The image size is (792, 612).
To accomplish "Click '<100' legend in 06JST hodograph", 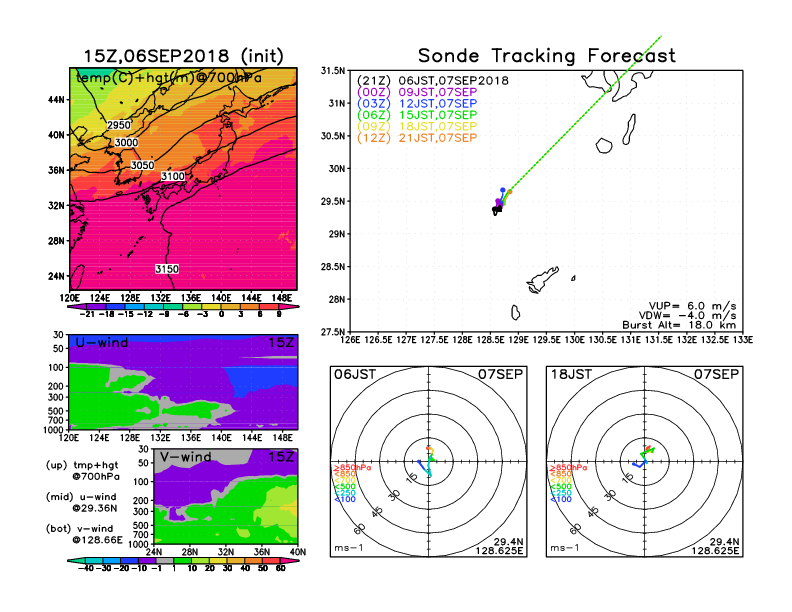I will click(345, 499).
